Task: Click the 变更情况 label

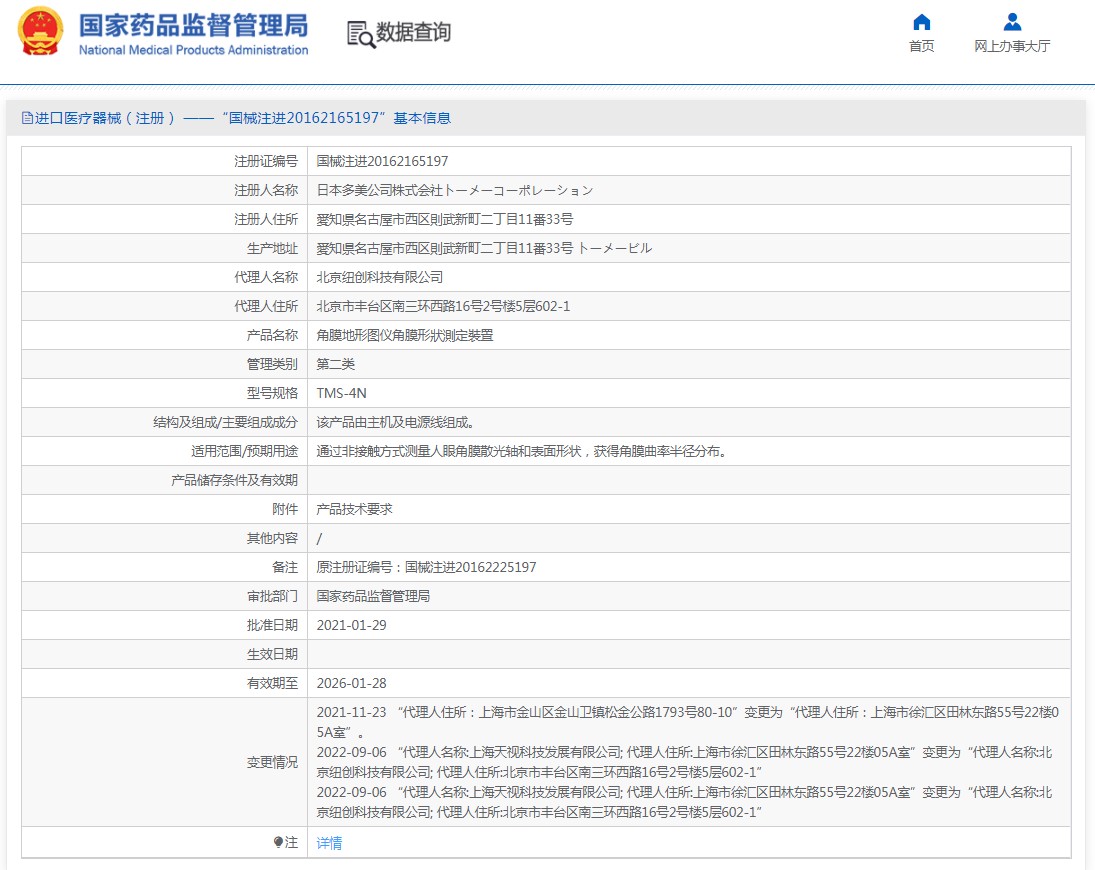Action: click(272, 762)
